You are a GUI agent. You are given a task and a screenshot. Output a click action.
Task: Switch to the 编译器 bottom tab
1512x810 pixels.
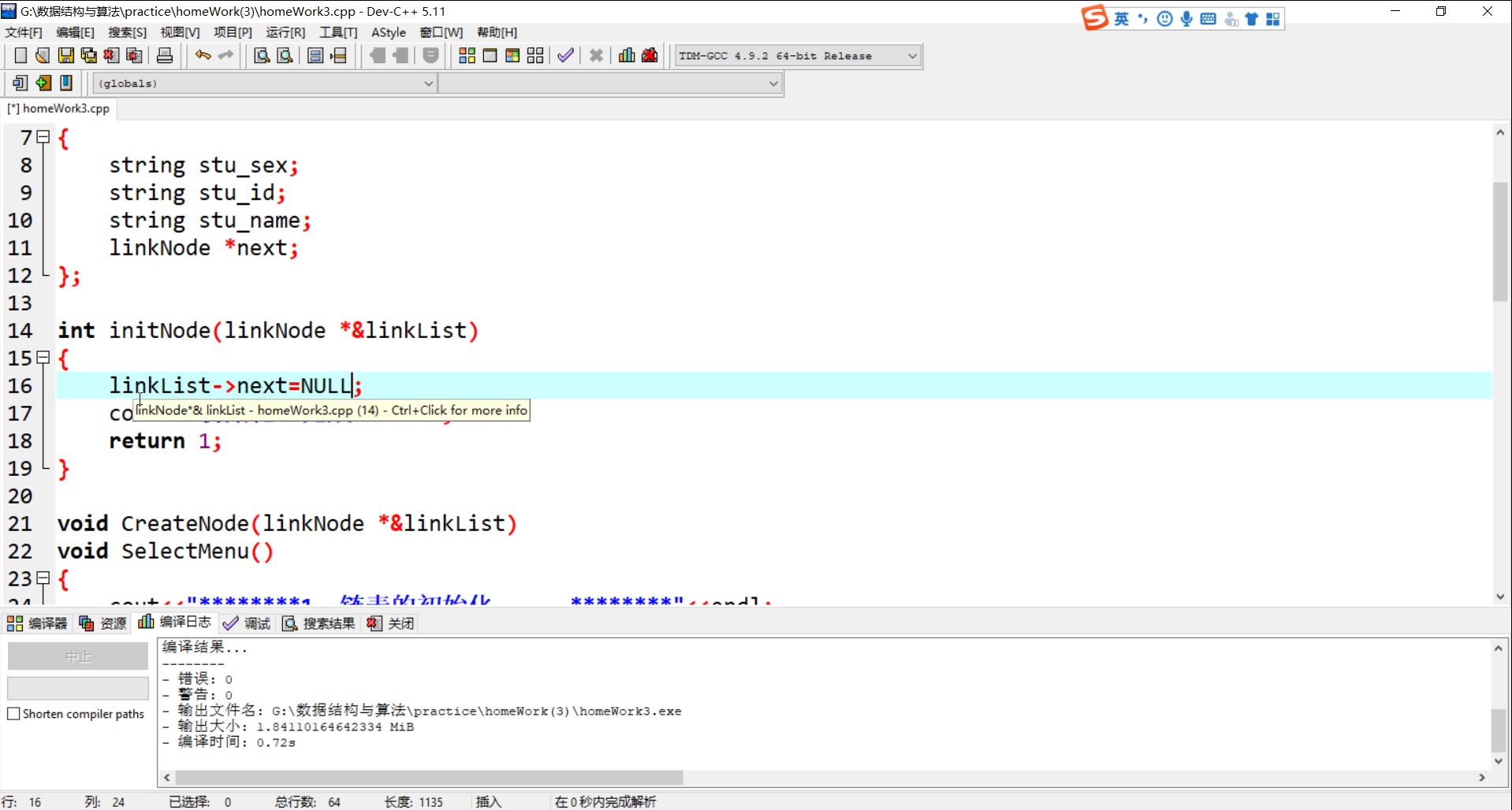[37, 623]
